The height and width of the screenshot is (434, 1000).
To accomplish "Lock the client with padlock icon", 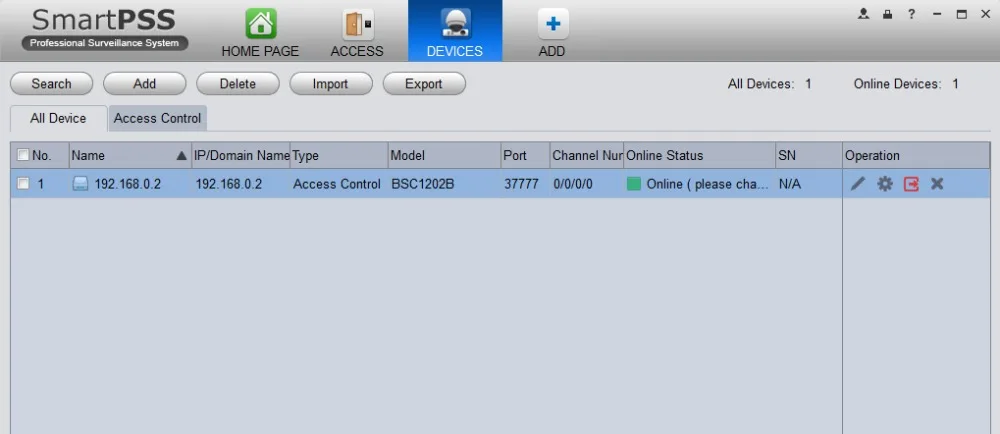I will click(x=887, y=14).
